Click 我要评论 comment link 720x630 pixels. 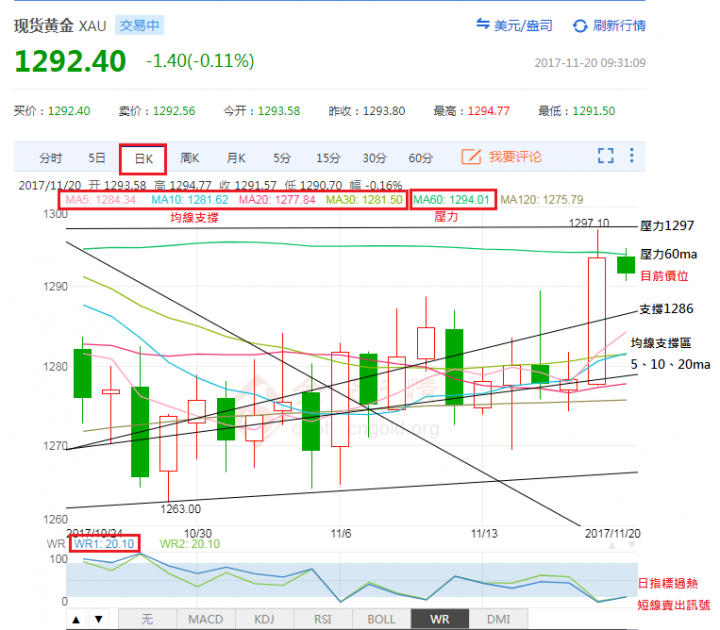(x=515, y=157)
